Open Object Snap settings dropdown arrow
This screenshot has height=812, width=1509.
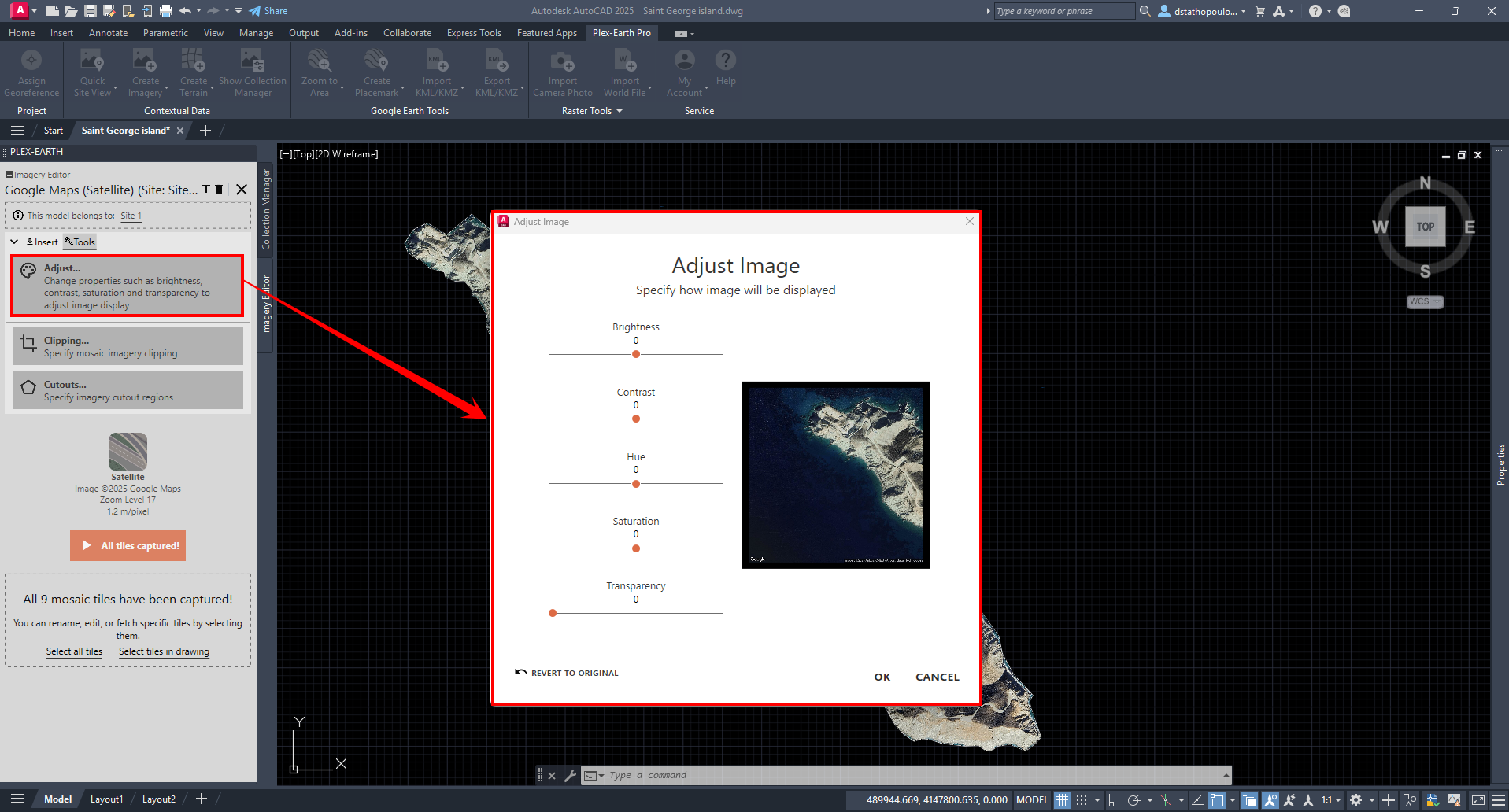click(x=1233, y=800)
